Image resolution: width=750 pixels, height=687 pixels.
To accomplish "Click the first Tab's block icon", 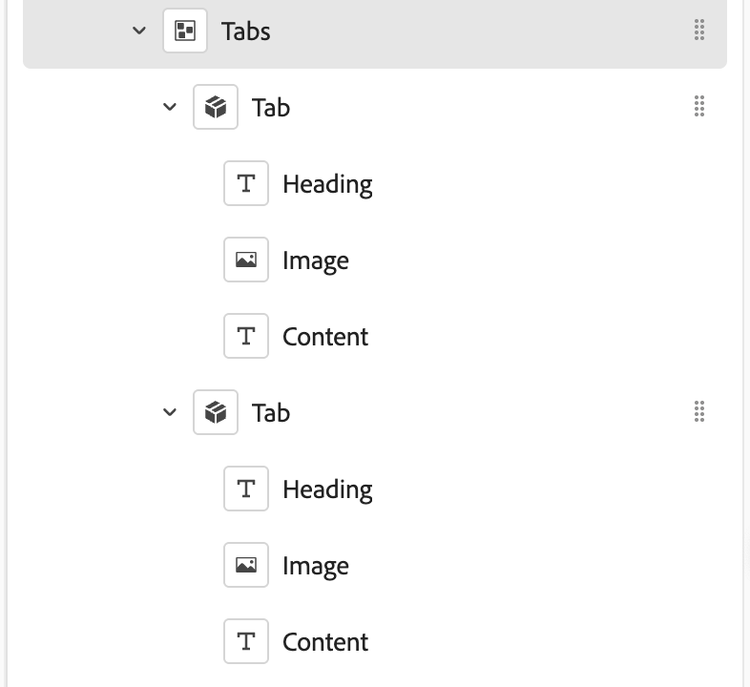I will pos(215,107).
